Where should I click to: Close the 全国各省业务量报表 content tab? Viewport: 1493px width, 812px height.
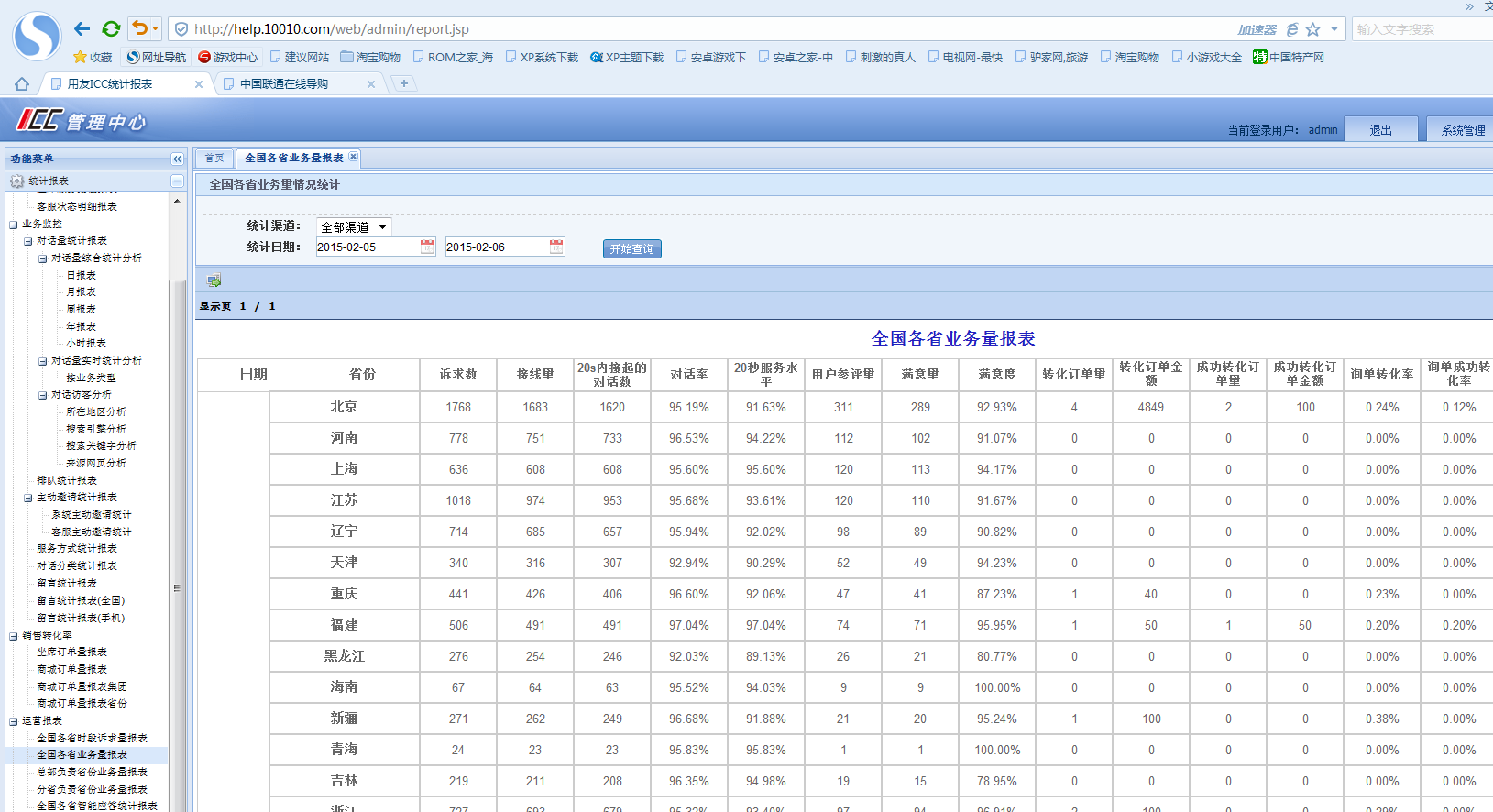pos(353,157)
